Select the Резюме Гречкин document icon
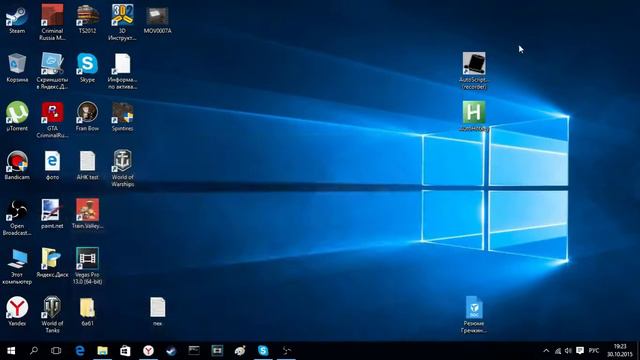This screenshot has height=360, width=640. click(x=474, y=315)
